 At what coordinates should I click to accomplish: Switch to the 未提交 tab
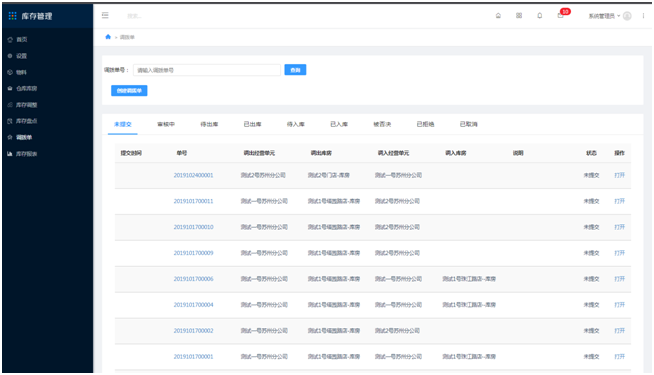[123, 124]
